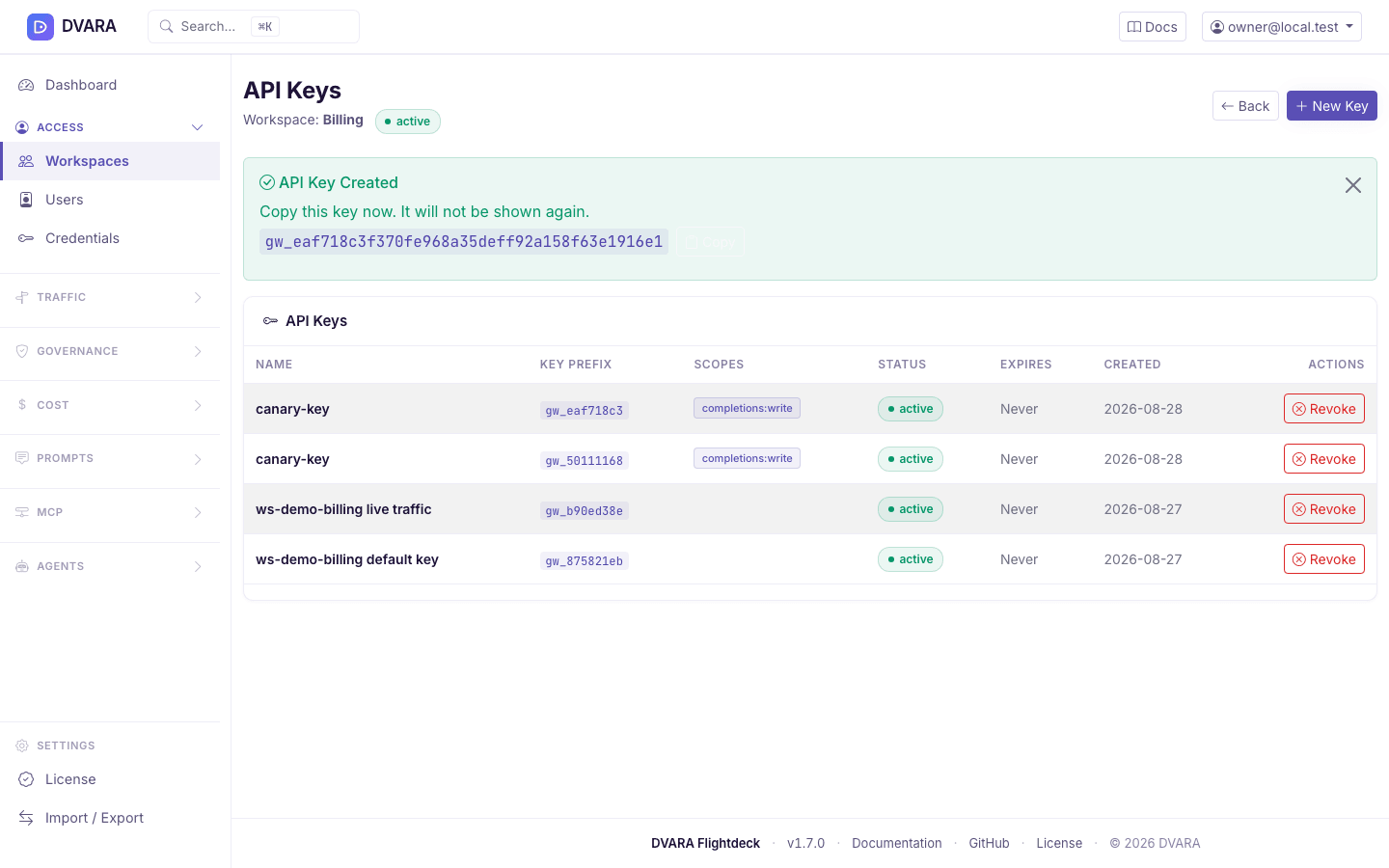This screenshot has width=1389, height=868.
Task: Open the License footer link
Action: click(1059, 843)
